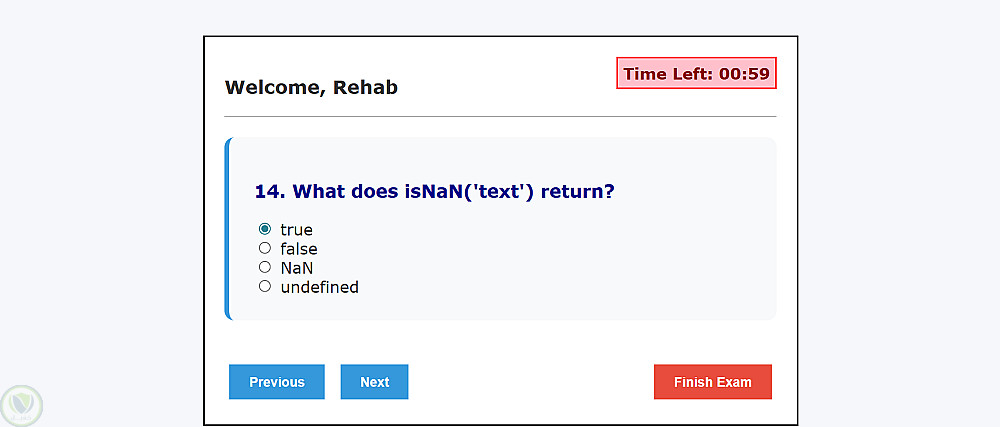This screenshot has height=427, width=1000.
Task: Choose the "false" radio button
Action: [265, 248]
